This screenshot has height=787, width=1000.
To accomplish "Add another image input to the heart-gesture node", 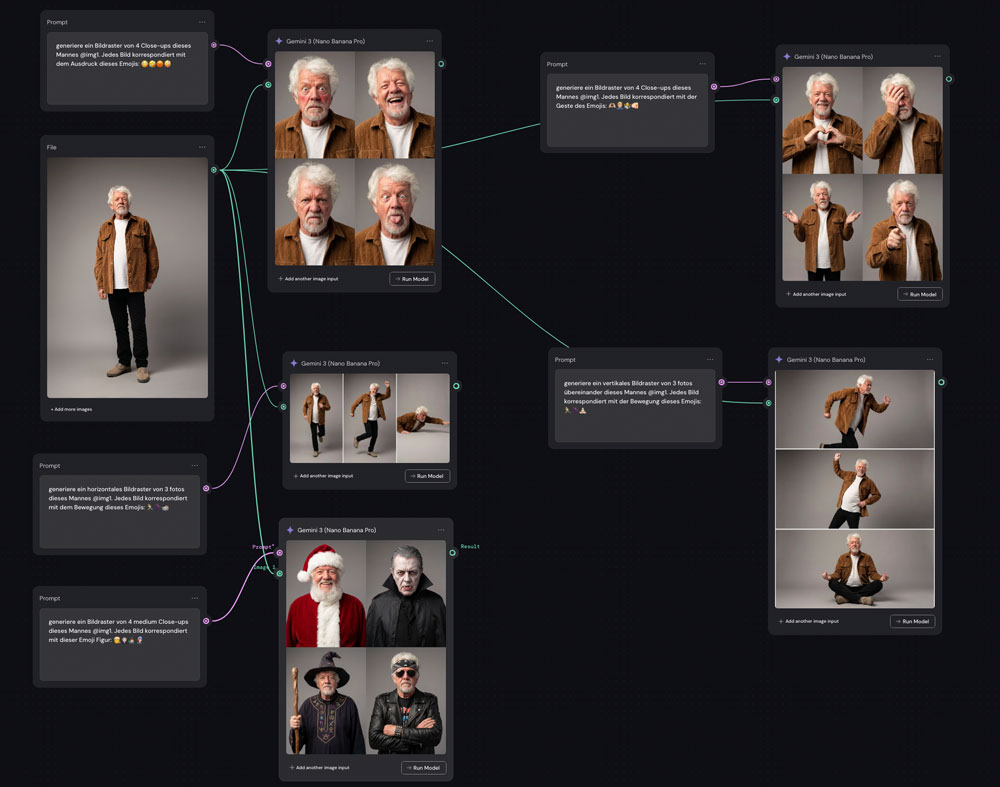I will point(816,294).
